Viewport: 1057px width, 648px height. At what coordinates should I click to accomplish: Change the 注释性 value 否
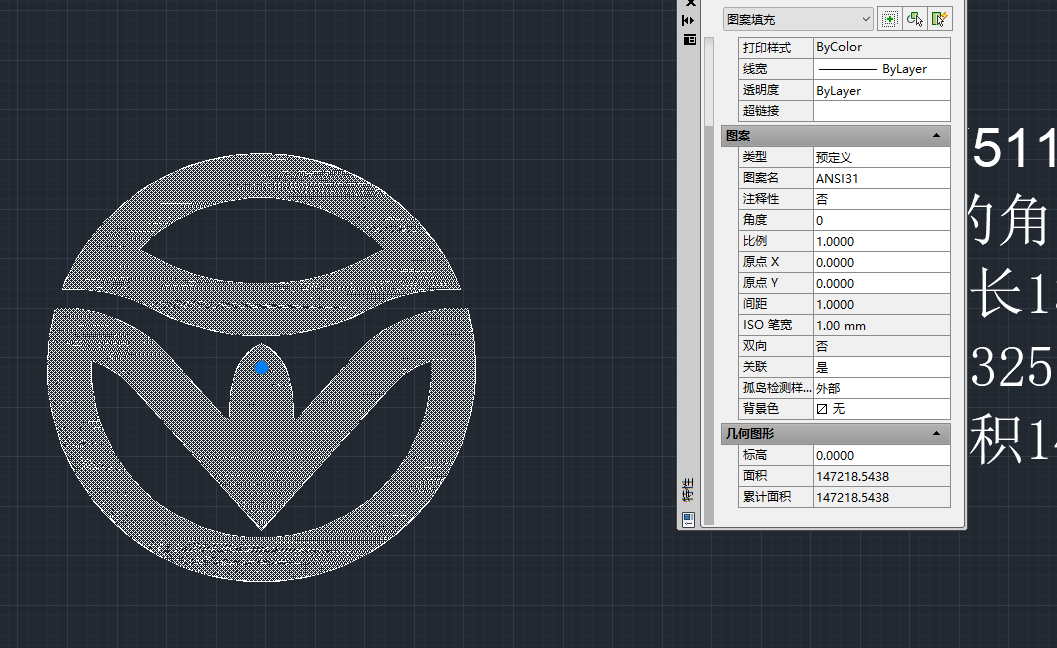(x=882, y=199)
